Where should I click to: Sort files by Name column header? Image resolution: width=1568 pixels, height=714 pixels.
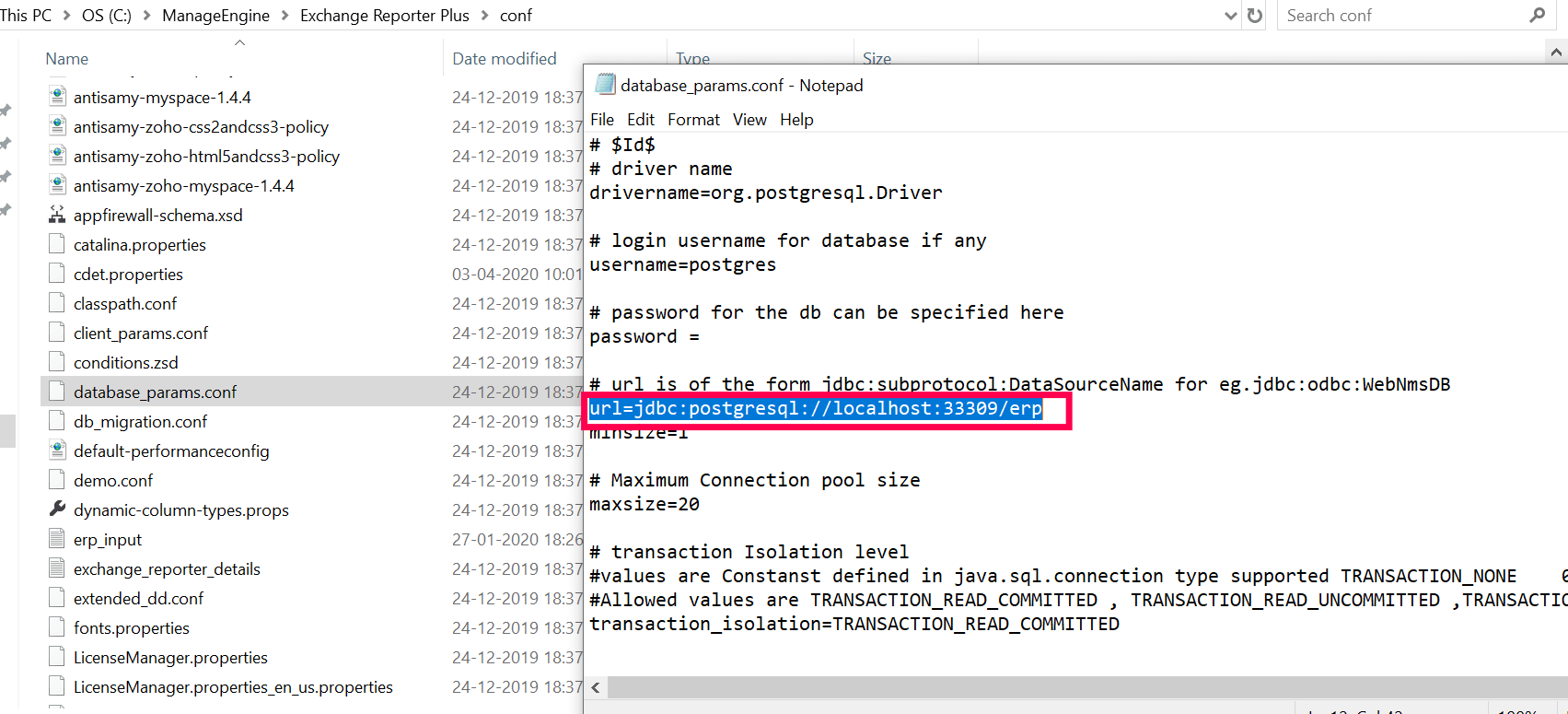tap(67, 59)
